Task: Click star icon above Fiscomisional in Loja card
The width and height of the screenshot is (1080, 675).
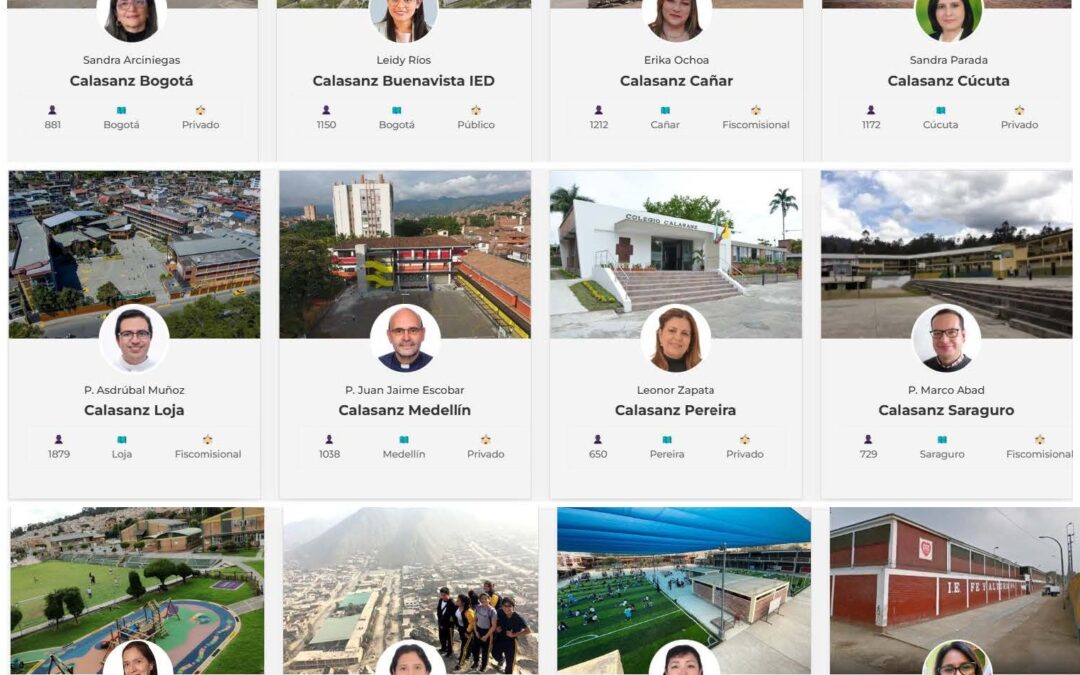Action: (207, 439)
